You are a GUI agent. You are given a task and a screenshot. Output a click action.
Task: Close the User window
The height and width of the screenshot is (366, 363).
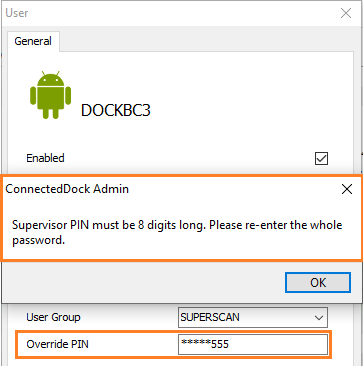coord(346,13)
